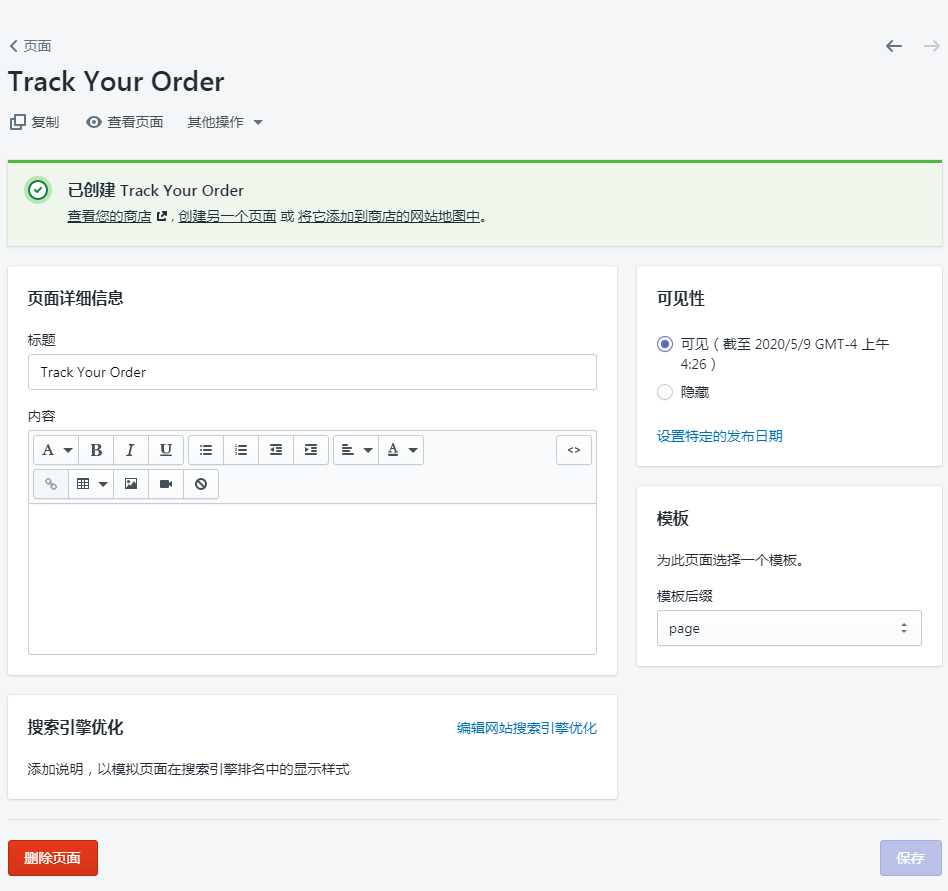This screenshot has width=948, height=891.
Task: Switch to HTML code view
Action: [573, 450]
